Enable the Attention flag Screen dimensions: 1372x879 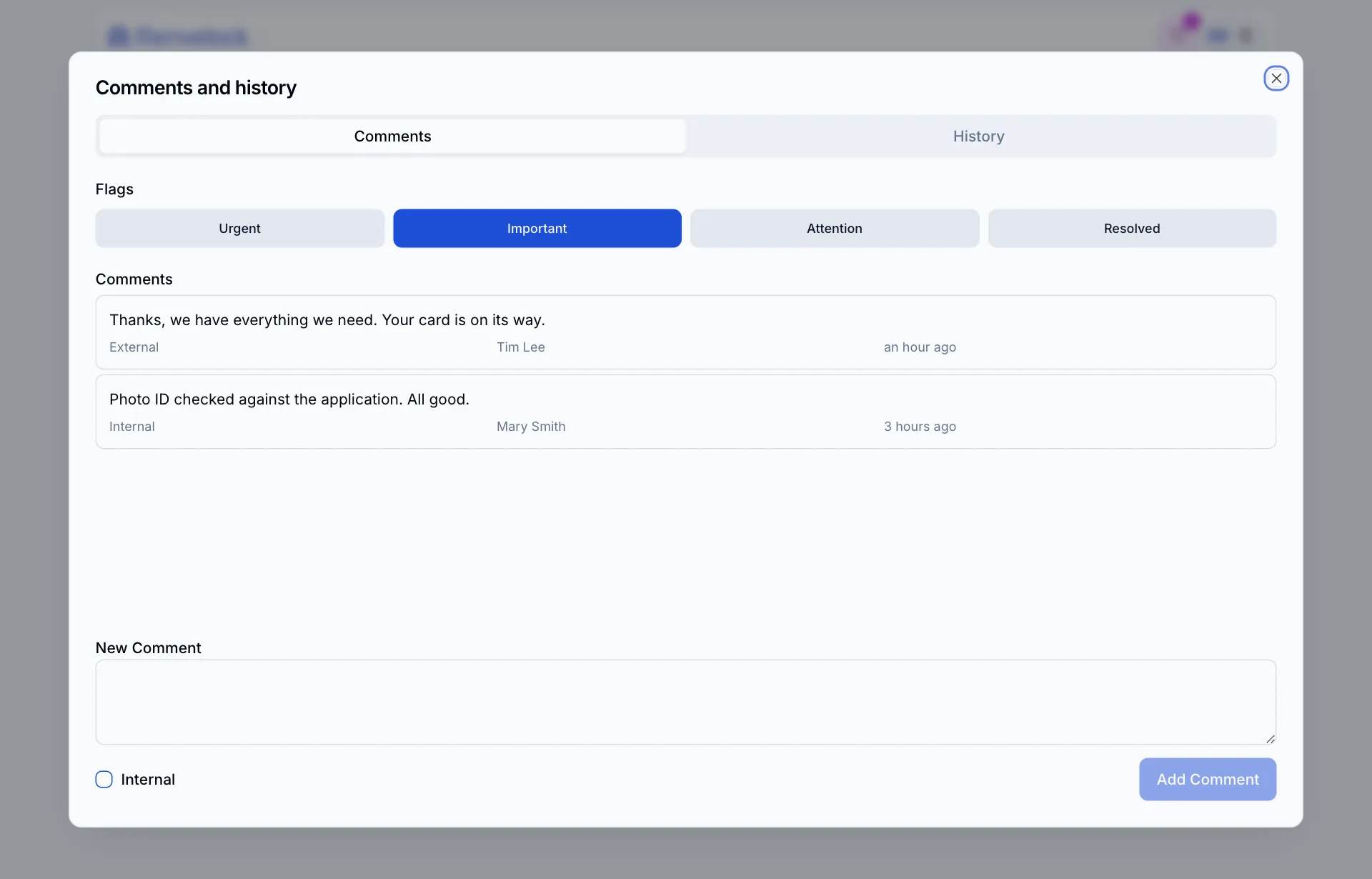pos(834,229)
